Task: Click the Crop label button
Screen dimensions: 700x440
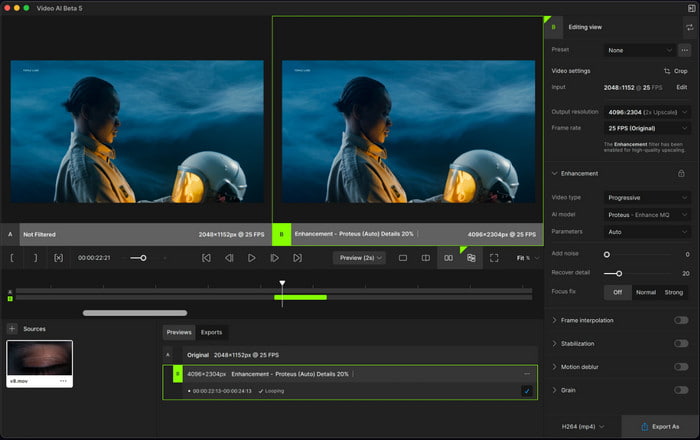Action: (680, 71)
